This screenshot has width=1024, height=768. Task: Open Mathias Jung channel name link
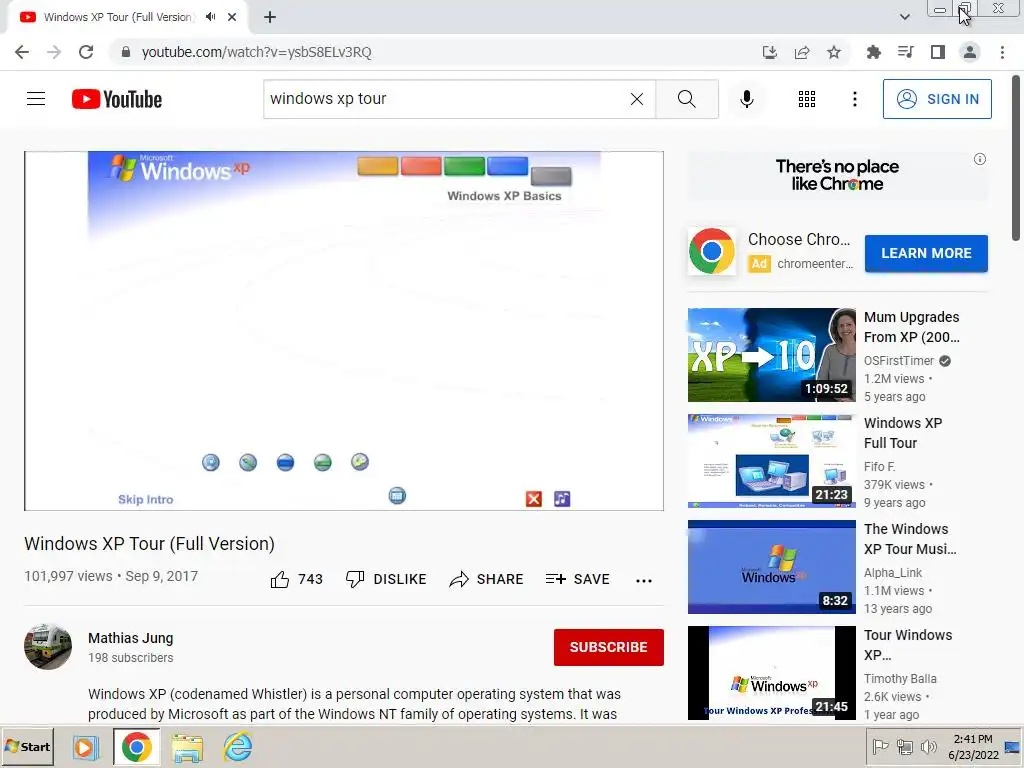pyautogui.click(x=131, y=638)
